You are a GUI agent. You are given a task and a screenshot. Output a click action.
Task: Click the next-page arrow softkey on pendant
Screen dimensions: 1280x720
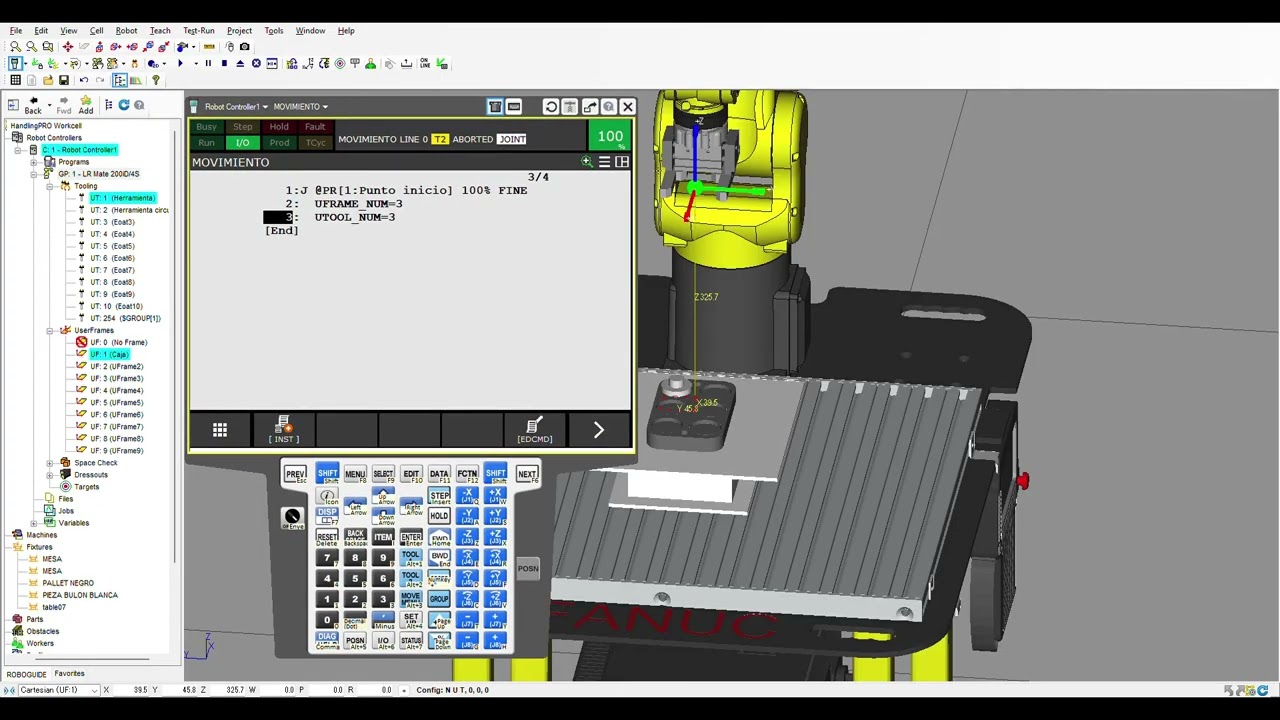click(598, 430)
